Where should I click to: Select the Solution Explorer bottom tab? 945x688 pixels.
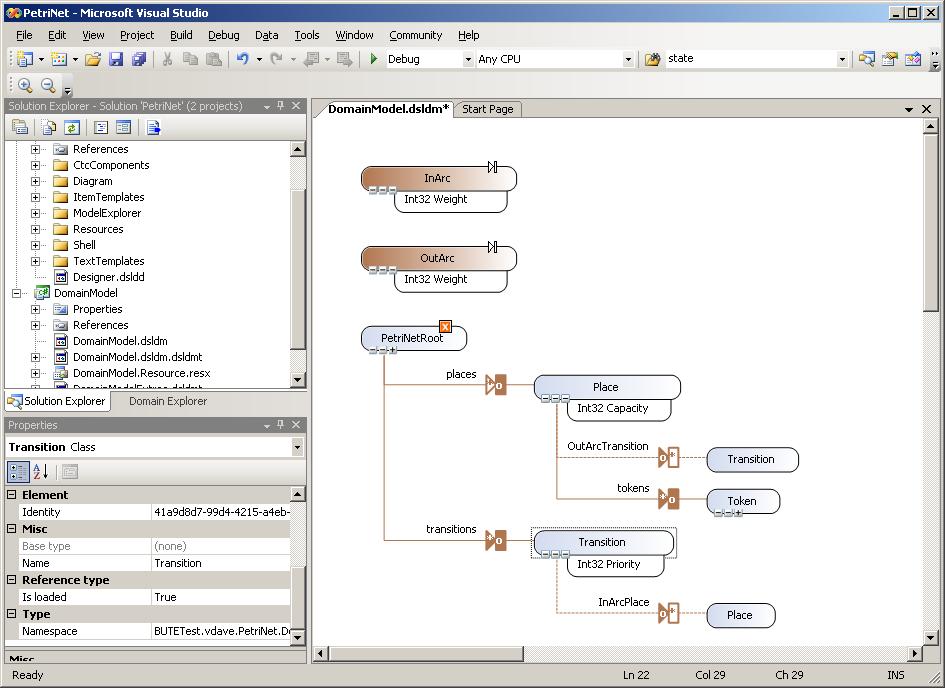(58, 401)
